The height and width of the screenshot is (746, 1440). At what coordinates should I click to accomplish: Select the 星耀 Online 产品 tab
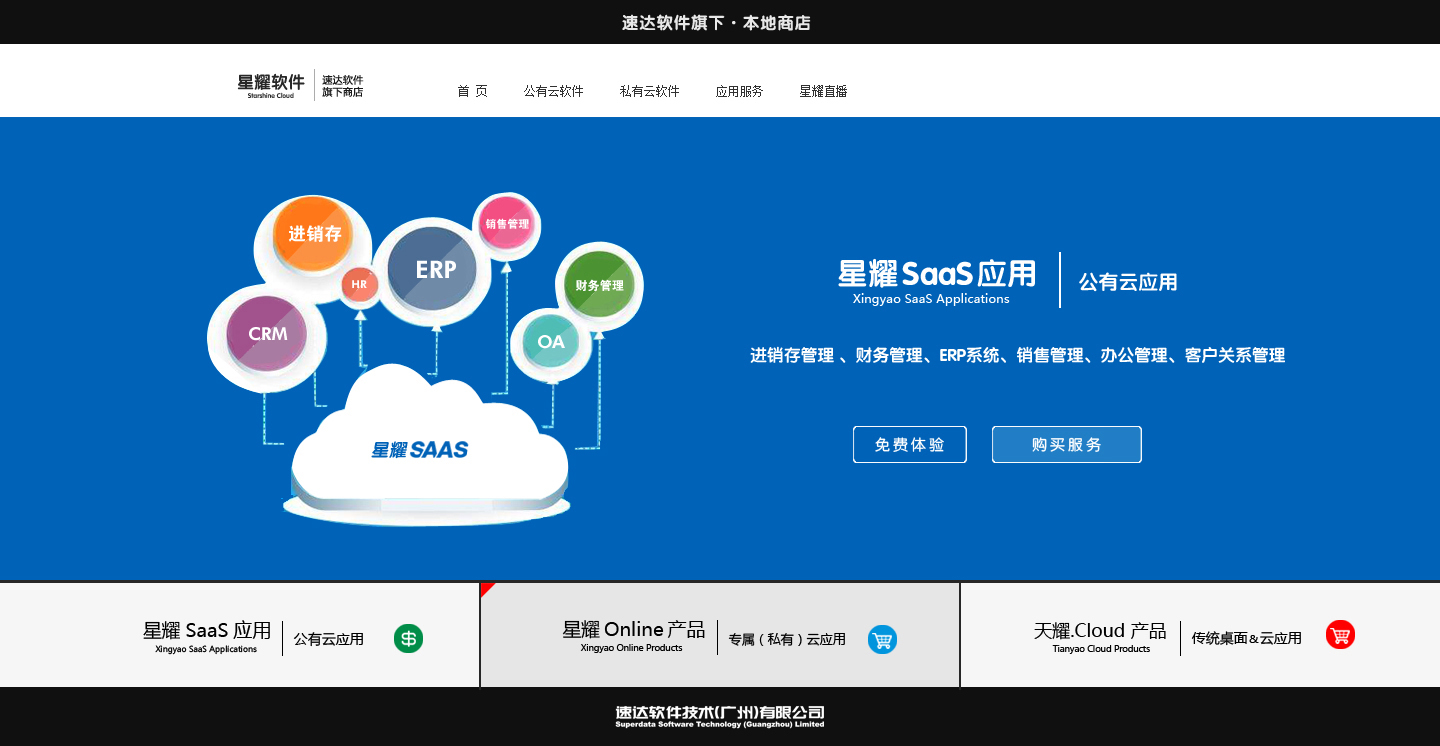pos(720,635)
